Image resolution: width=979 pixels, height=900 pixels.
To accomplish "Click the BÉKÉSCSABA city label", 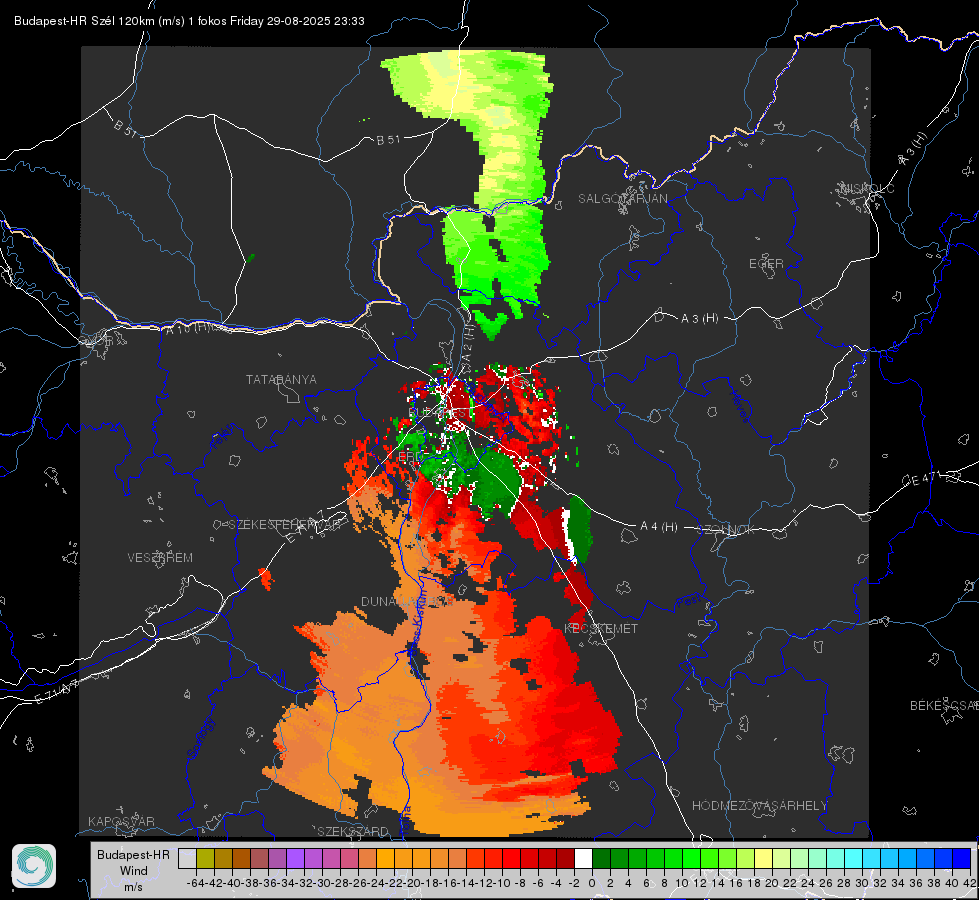I will click(x=944, y=705).
